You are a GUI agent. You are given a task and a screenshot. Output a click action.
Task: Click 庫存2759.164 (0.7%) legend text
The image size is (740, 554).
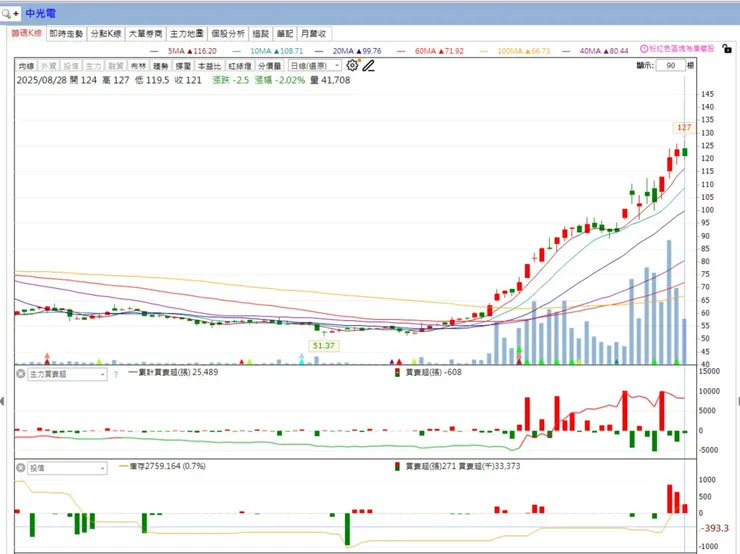click(x=168, y=466)
